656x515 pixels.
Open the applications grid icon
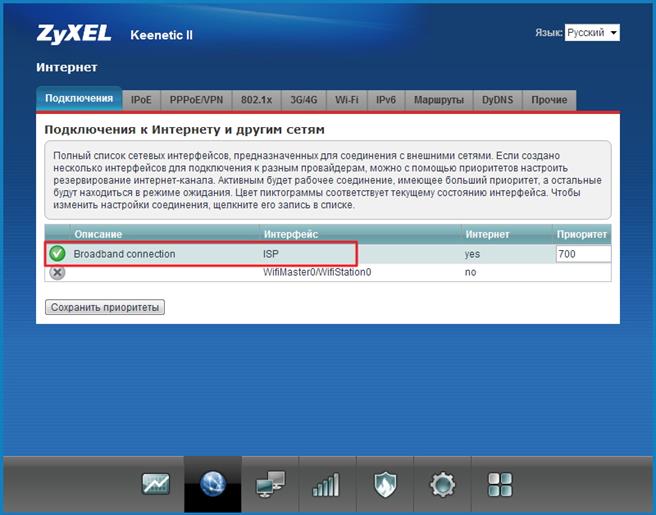point(500,484)
